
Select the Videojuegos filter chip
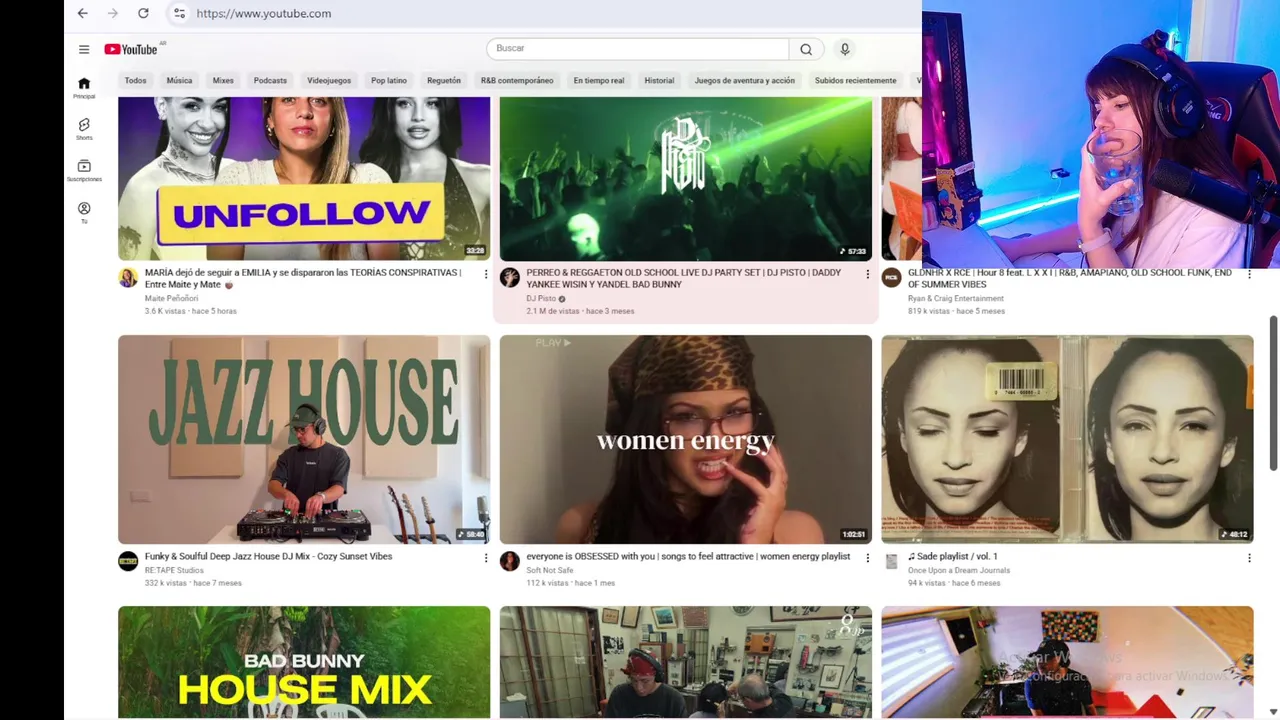pos(329,80)
